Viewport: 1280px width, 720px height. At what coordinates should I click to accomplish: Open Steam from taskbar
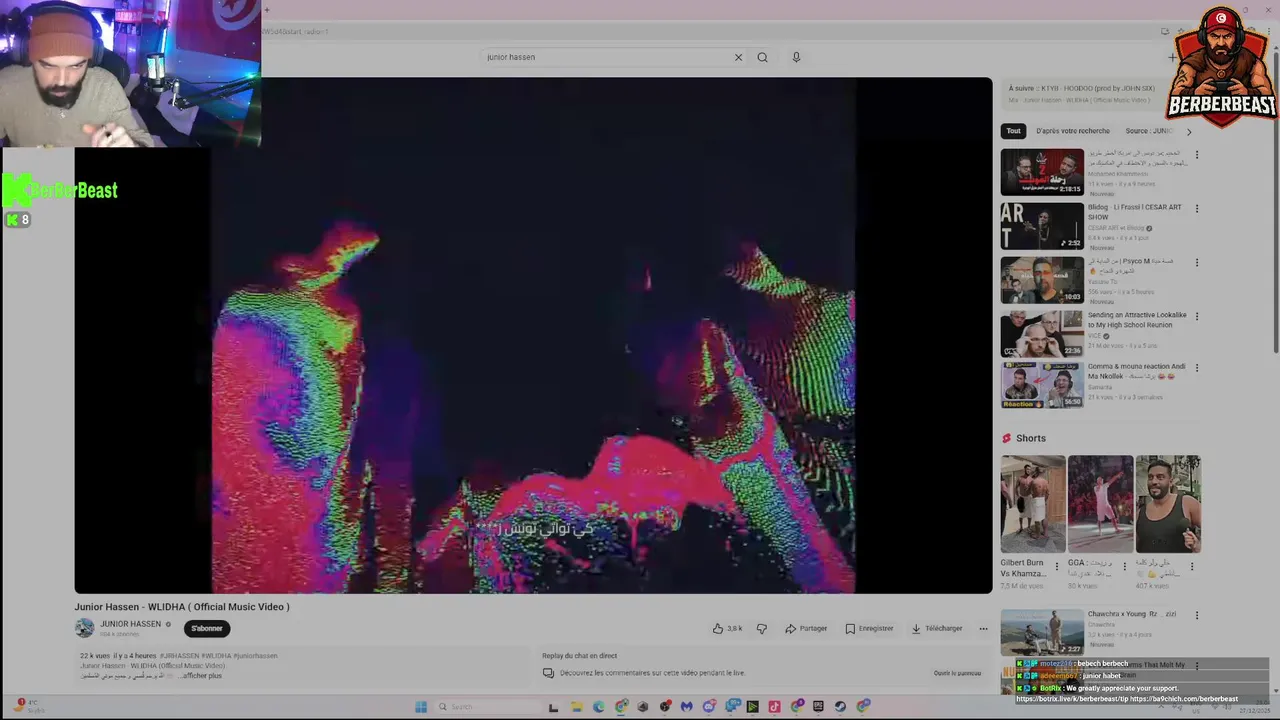click(x=840, y=706)
